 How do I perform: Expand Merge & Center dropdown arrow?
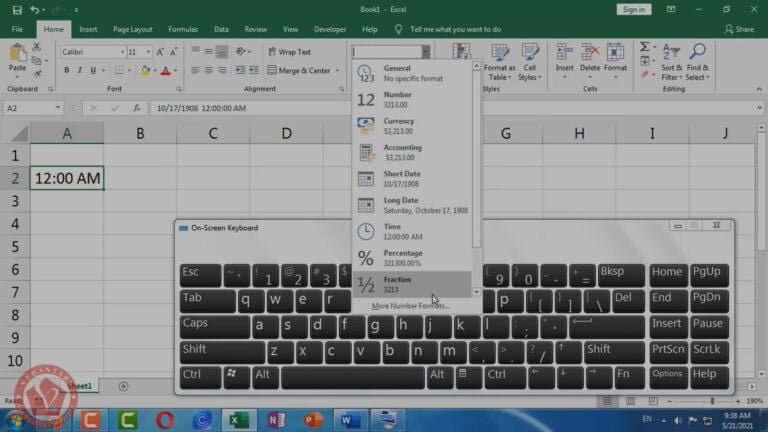pos(337,71)
